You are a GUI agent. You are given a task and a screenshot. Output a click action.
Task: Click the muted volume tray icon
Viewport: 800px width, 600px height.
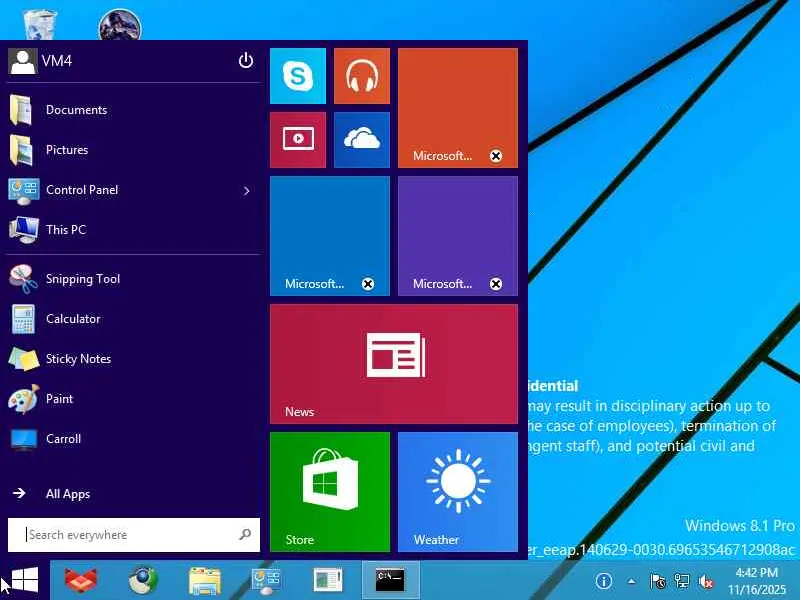point(706,581)
